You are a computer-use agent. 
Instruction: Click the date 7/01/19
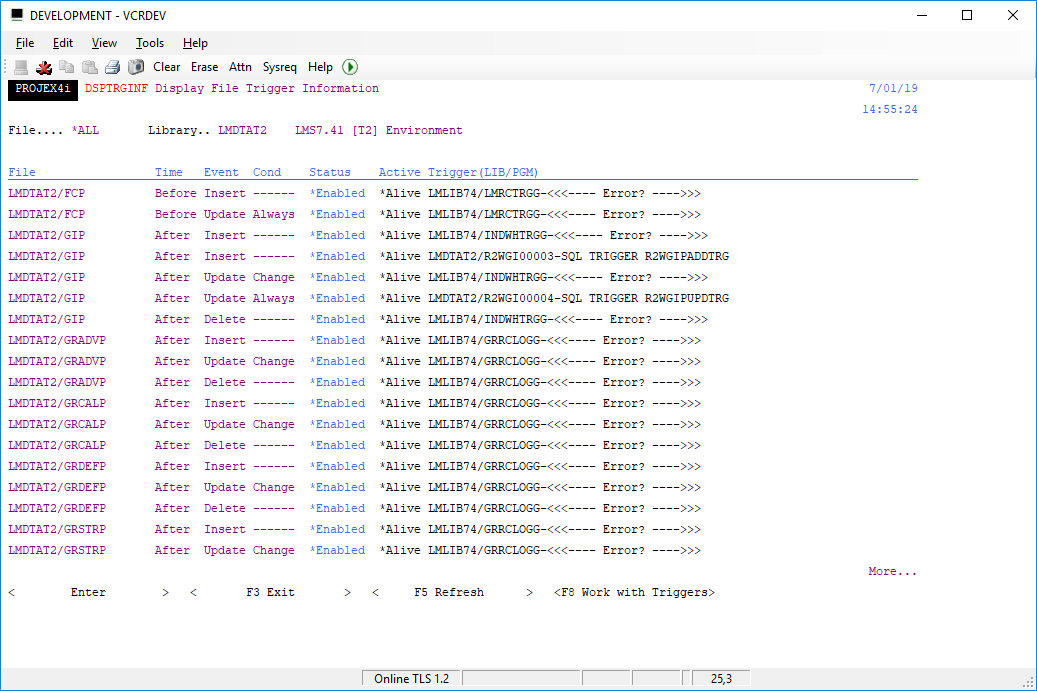pos(893,89)
